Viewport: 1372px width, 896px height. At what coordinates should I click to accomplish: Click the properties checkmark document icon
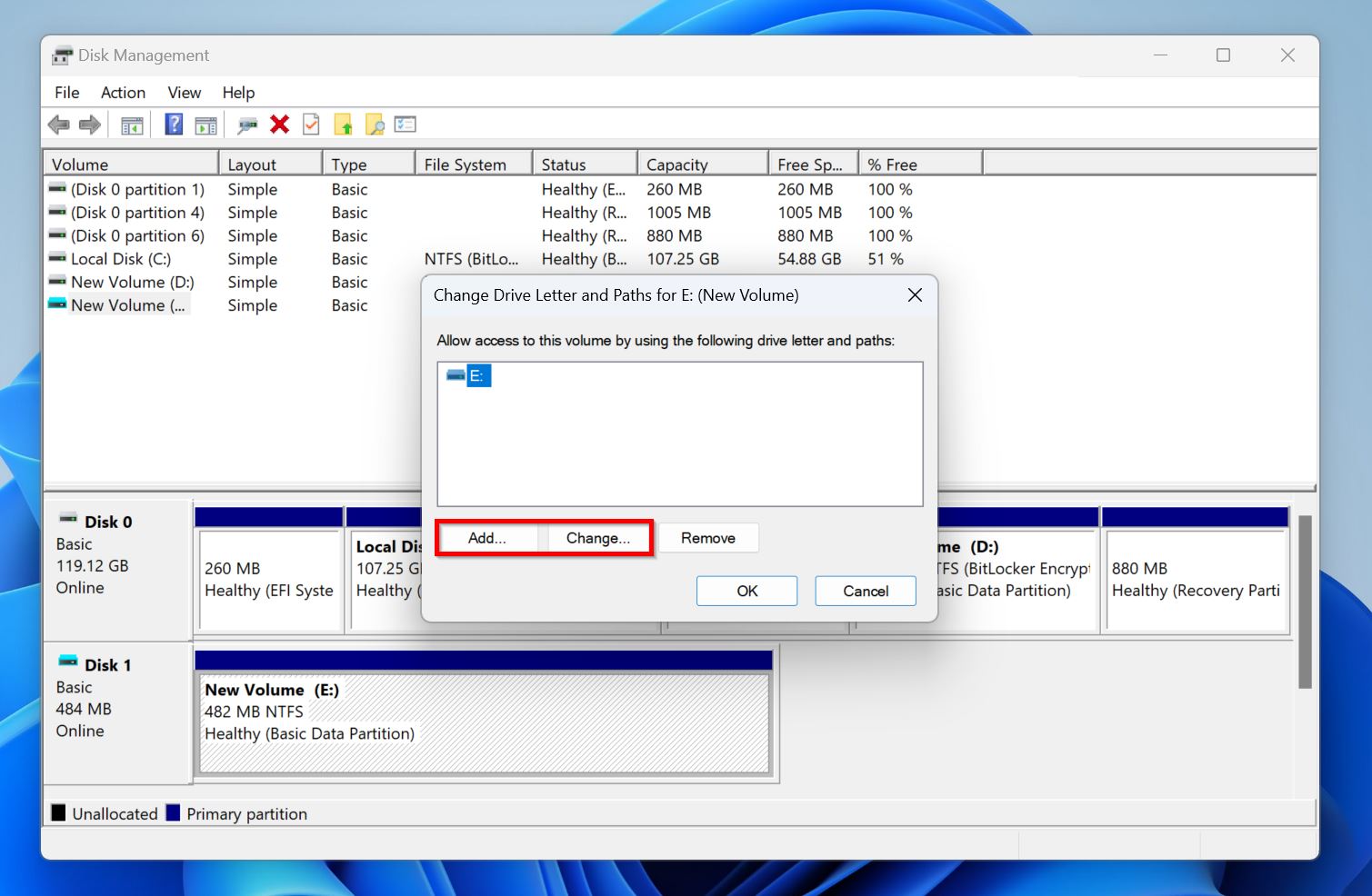(x=311, y=124)
